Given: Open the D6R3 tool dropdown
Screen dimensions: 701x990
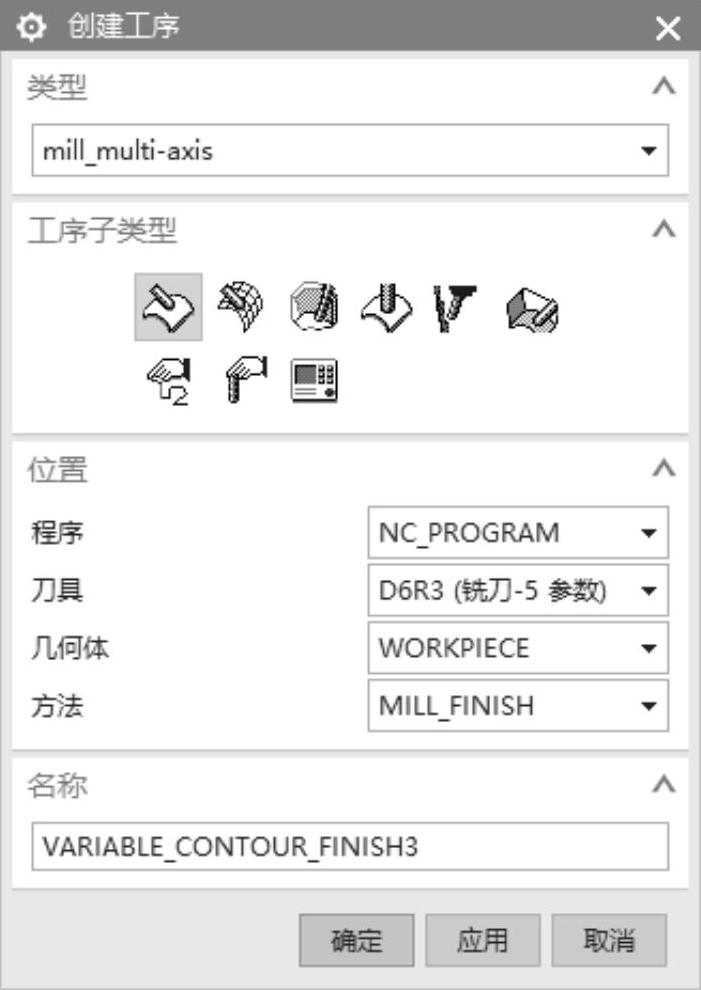Looking at the screenshot, I should [x=518, y=590].
